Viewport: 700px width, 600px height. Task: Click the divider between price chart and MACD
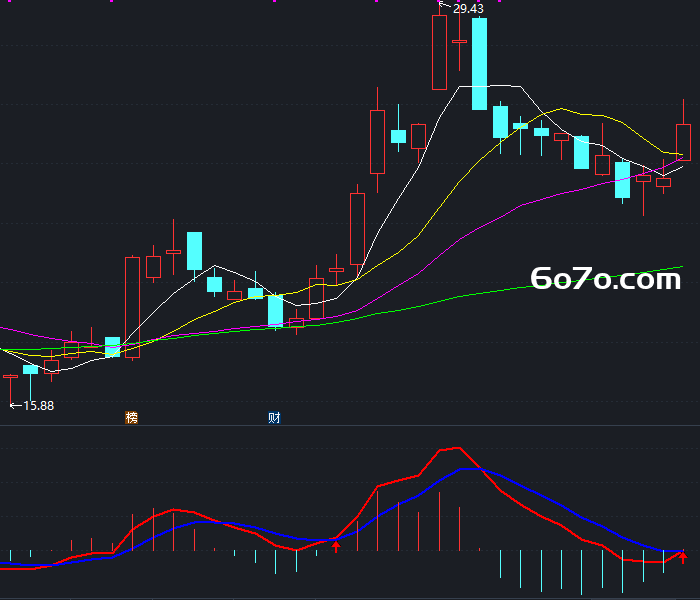(350, 425)
